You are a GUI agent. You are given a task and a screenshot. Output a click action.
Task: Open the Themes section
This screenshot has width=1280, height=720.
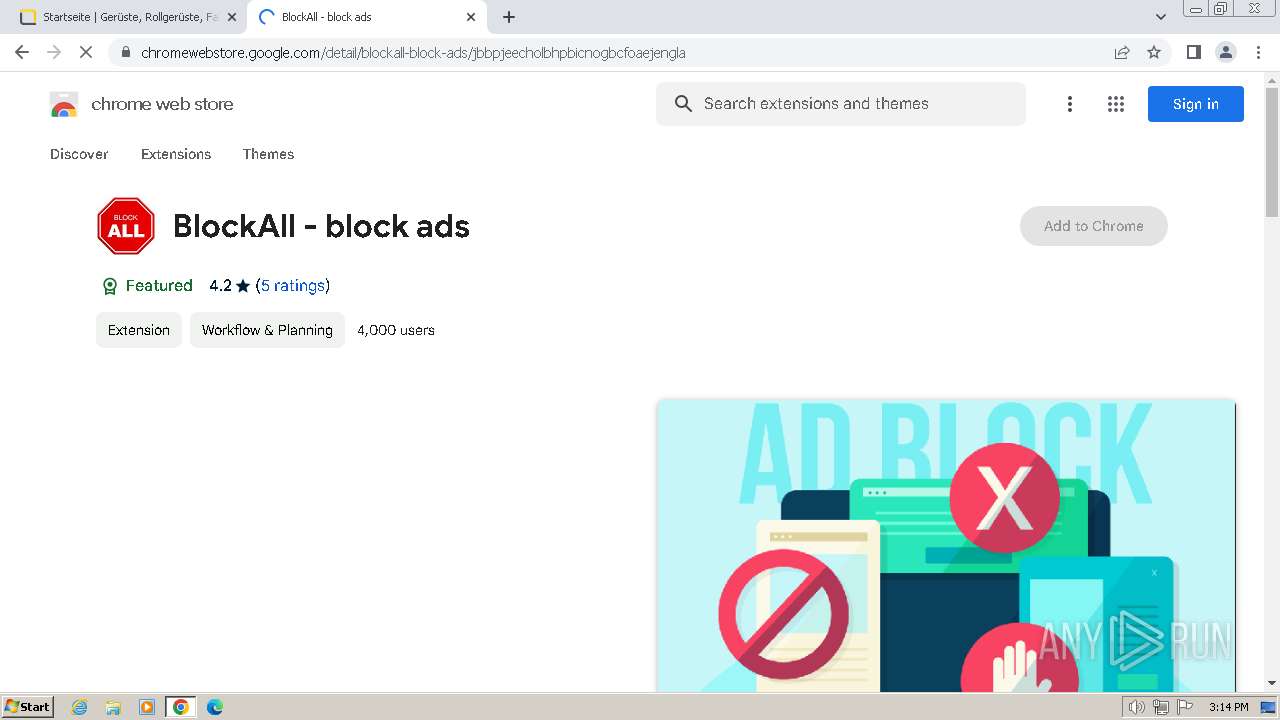pos(268,154)
